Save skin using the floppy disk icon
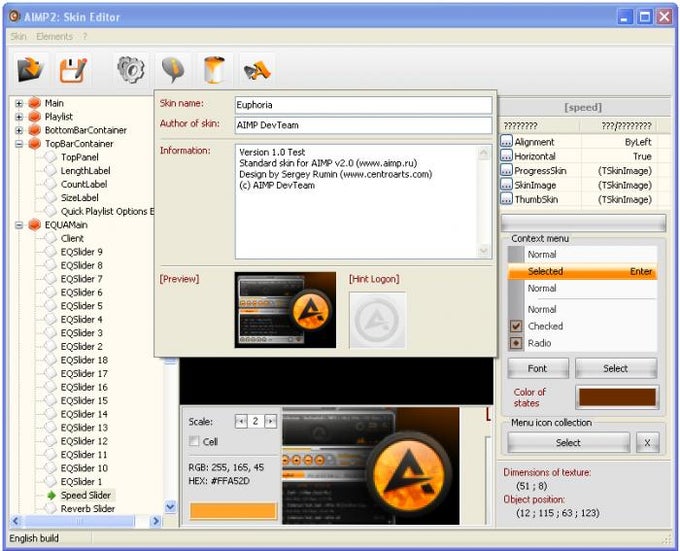This screenshot has width=680, height=551. tap(72, 69)
